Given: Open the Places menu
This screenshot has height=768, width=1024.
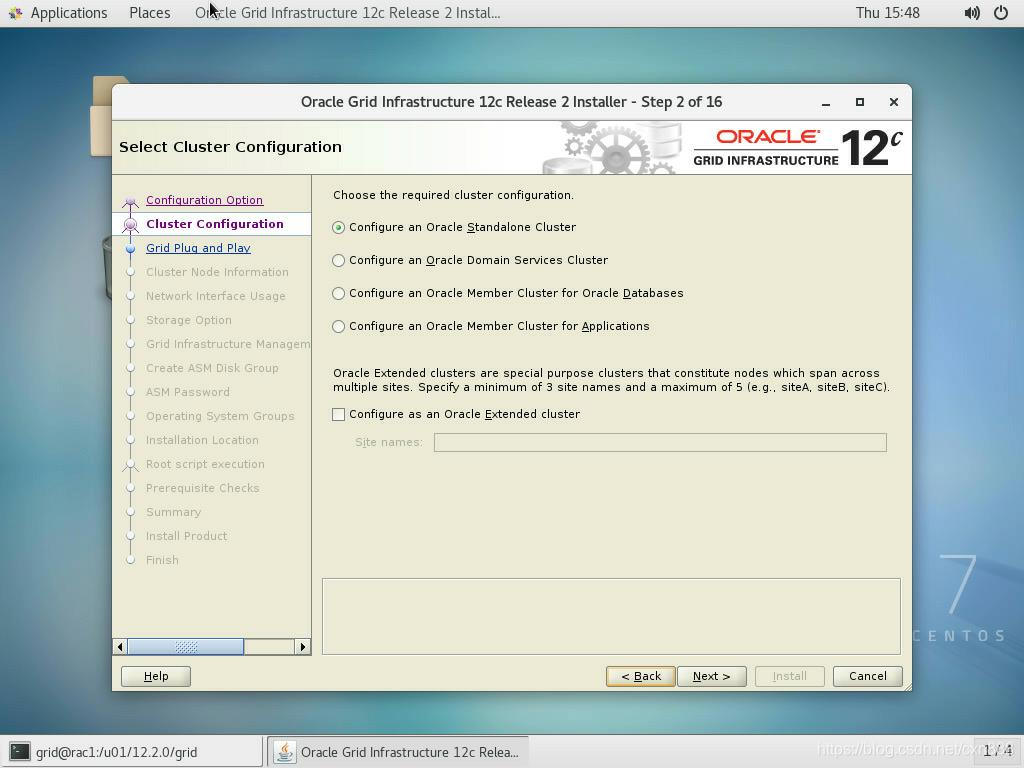Looking at the screenshot, I should (149, 13).
